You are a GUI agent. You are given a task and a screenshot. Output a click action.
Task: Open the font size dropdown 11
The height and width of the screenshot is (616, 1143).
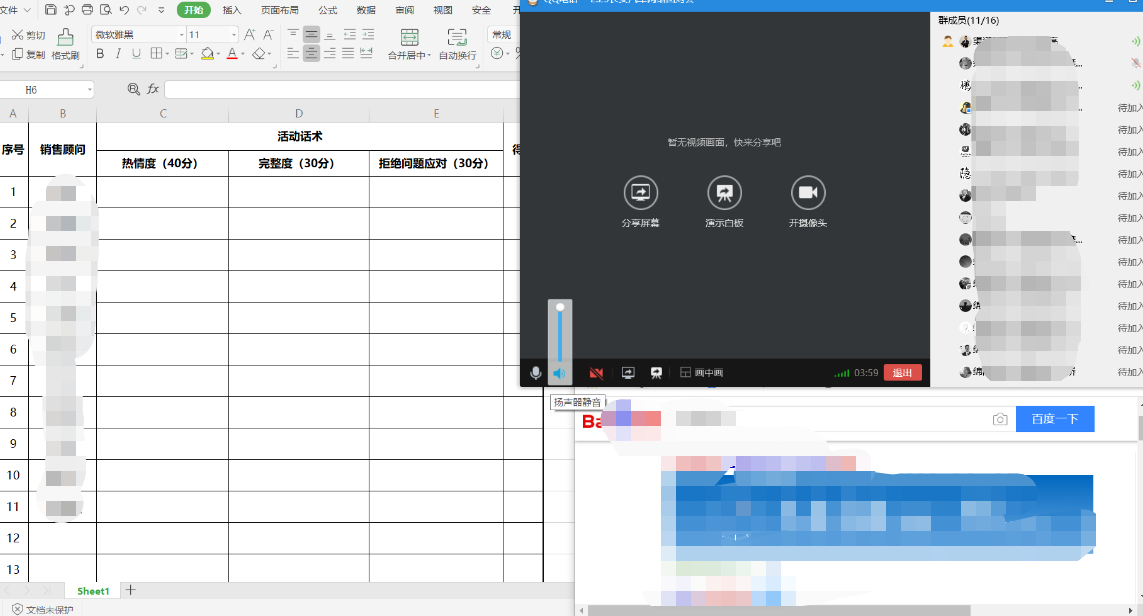[233, 34]
